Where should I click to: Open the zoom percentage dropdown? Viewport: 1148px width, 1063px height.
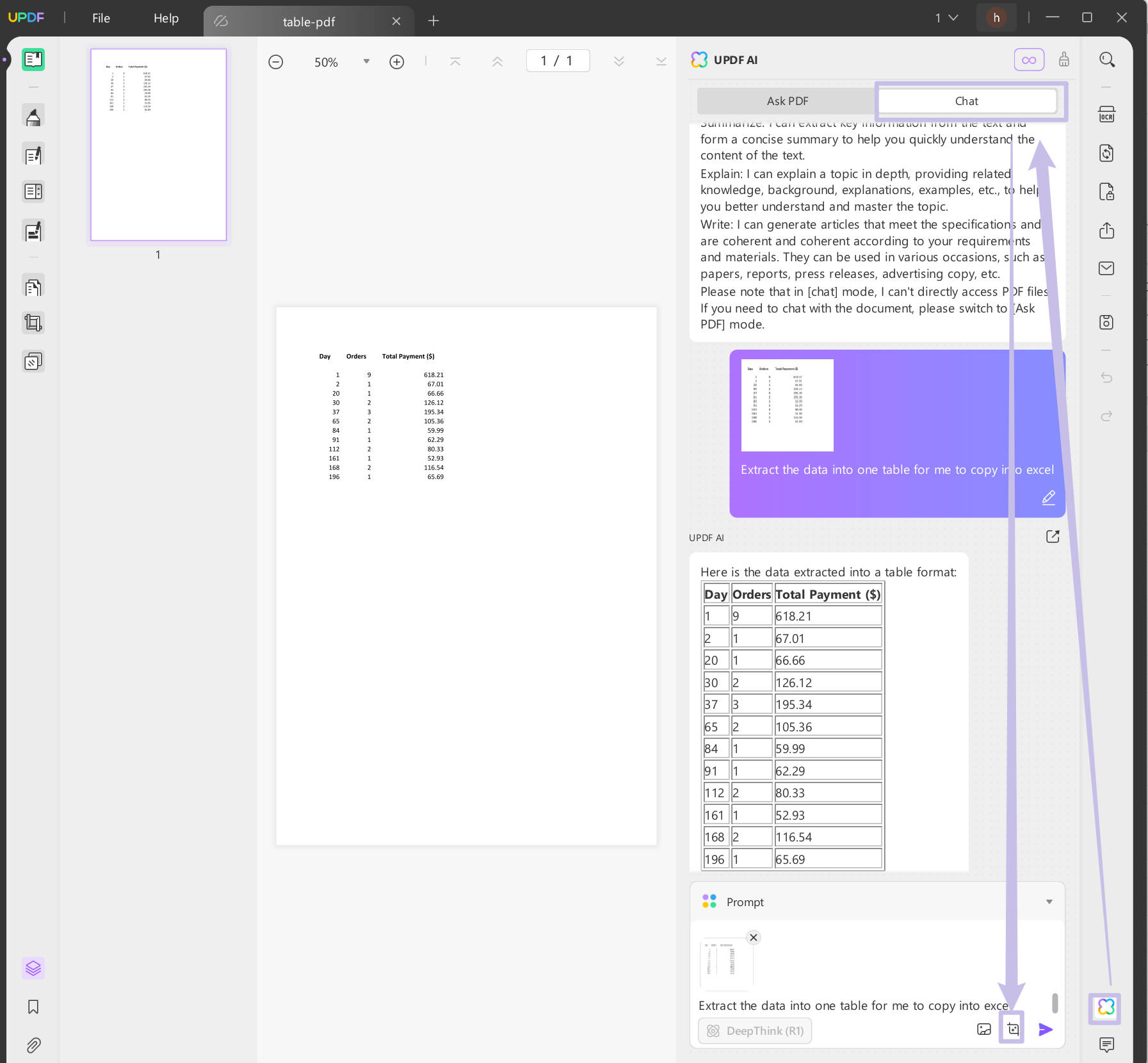366,61
